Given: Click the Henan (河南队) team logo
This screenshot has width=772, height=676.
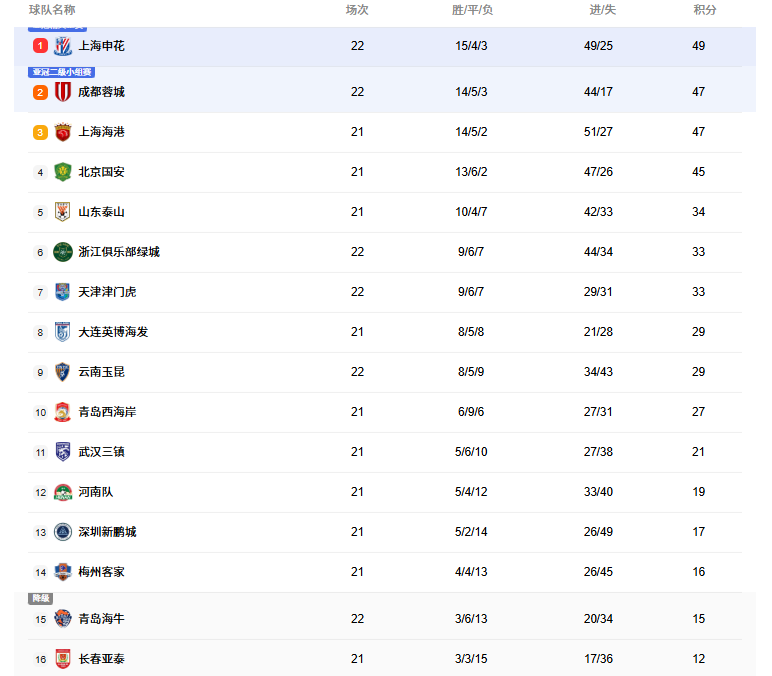Looking at the screenshot, I should click(63, 492).
